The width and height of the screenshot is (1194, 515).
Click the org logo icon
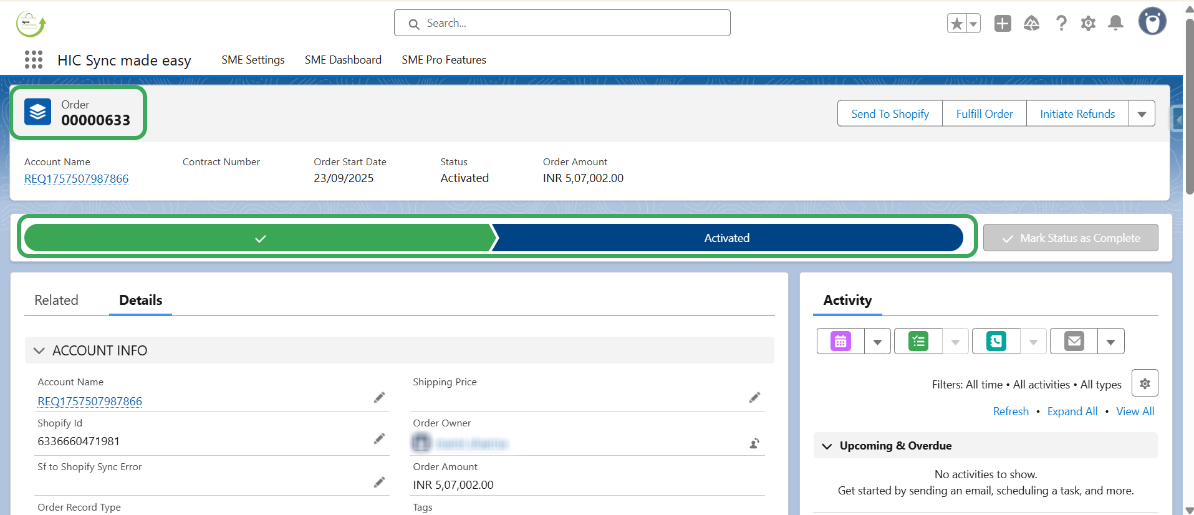(31, 23)
